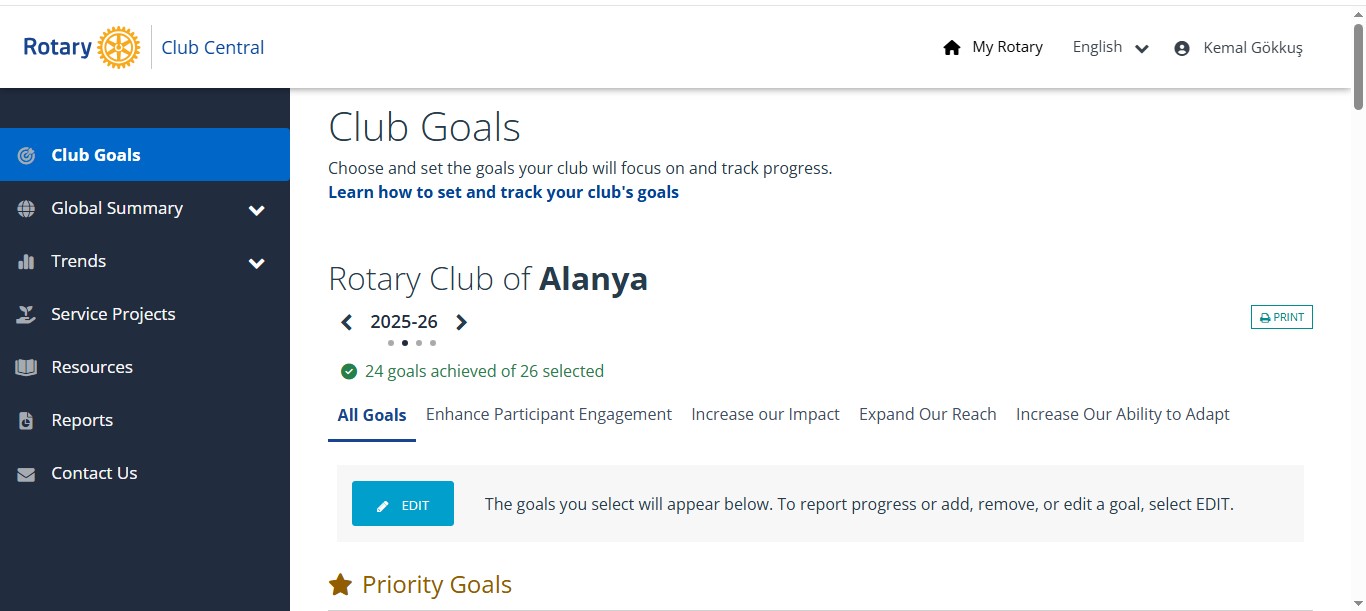Open the goal-setting help link
Image resolution: width=1366 pixels, height=611 pixels.
click(503, 192)
